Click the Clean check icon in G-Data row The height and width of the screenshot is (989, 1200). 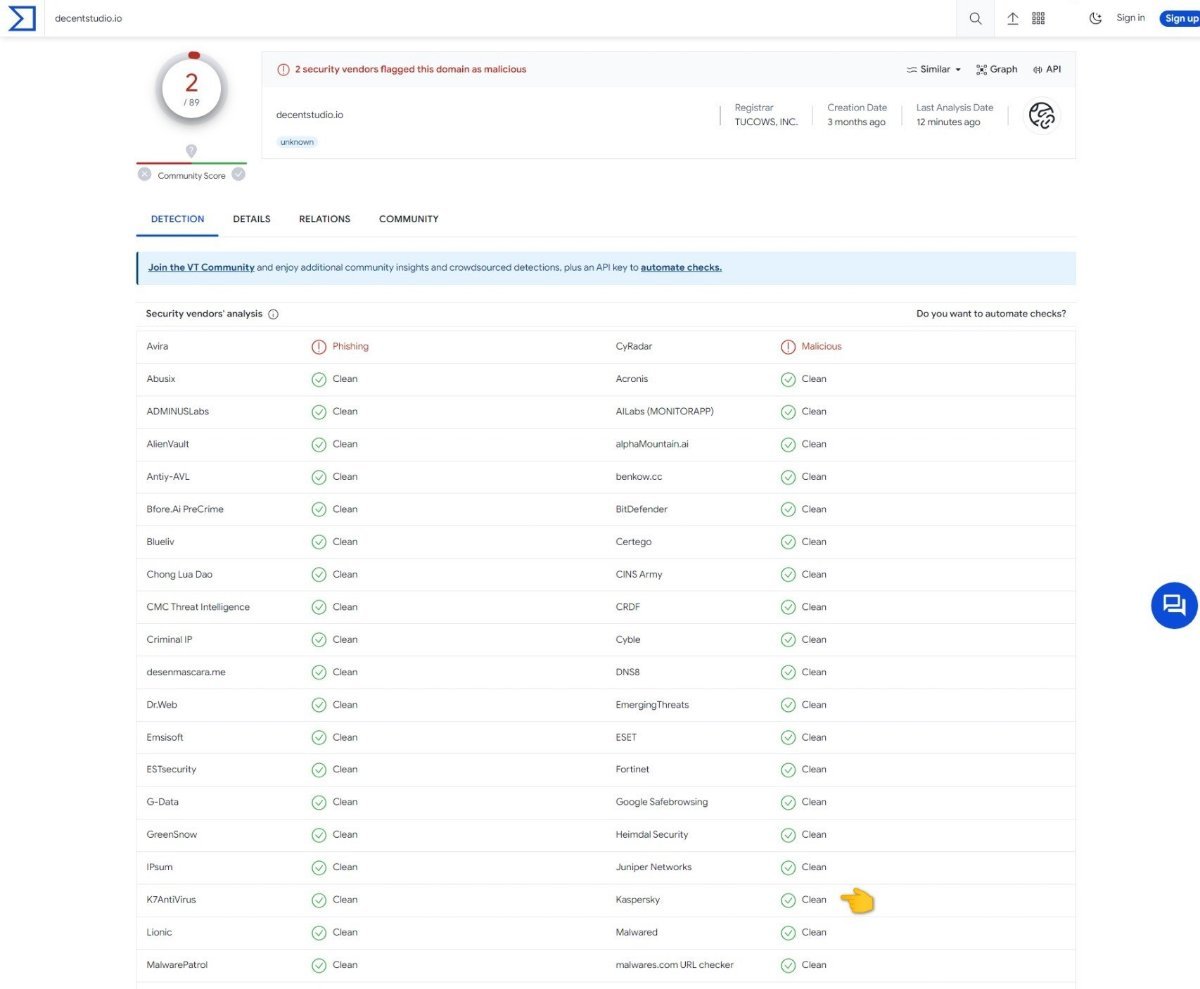point(319,802)
